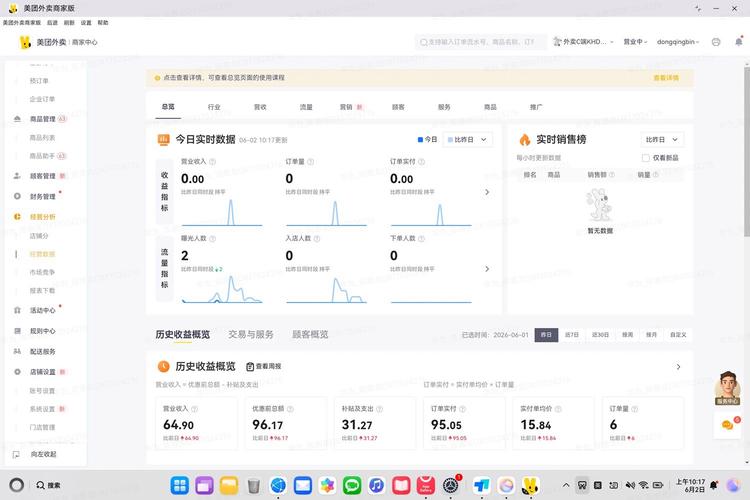This screenshot has height=500, width=750.
Task: Click help icon next to 实付单均价
Action: pyautogui.click(x=558, y=409)
